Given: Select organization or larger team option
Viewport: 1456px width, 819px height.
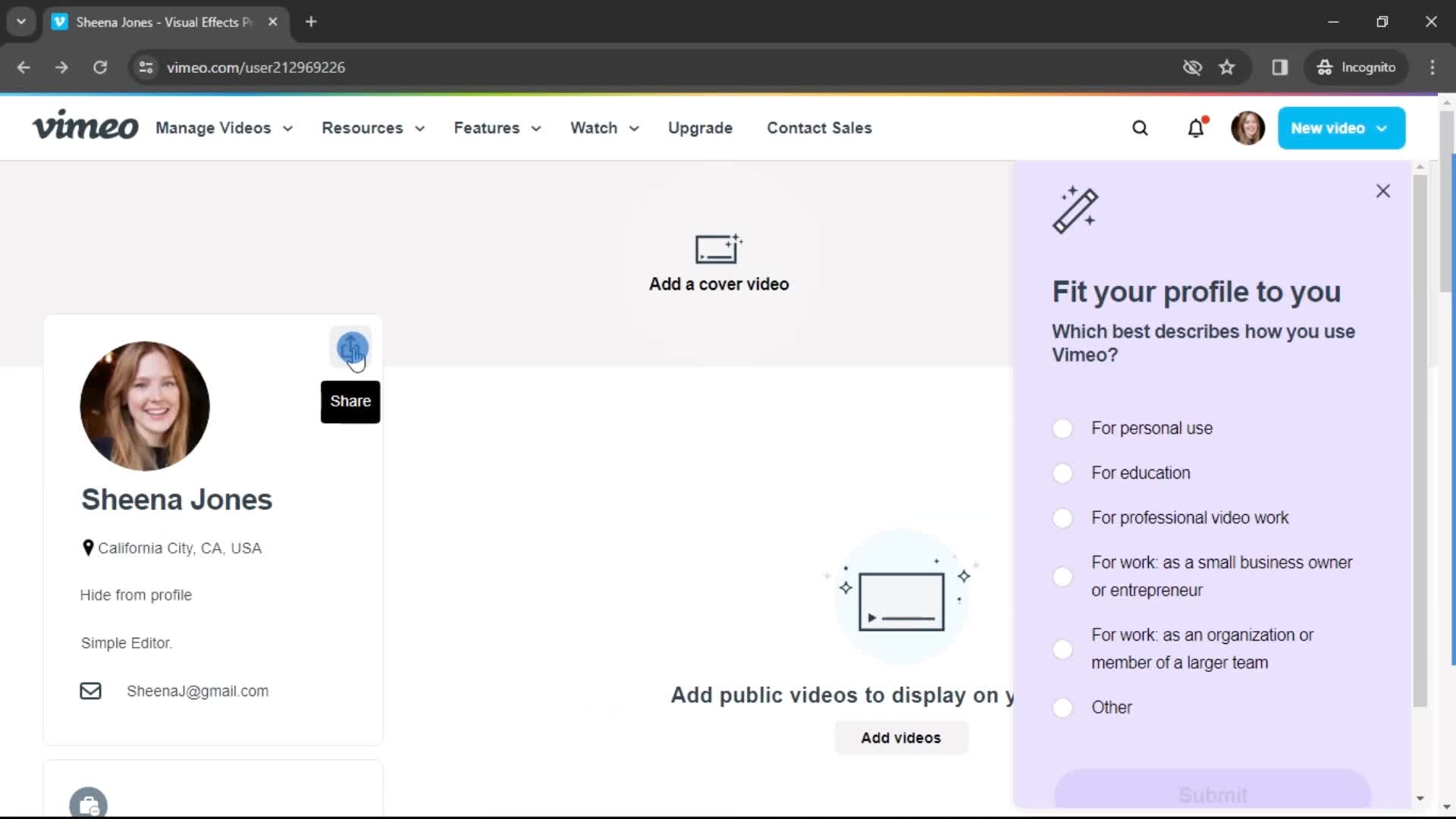Looking at the screenshot, I should tap(1062, 649).
